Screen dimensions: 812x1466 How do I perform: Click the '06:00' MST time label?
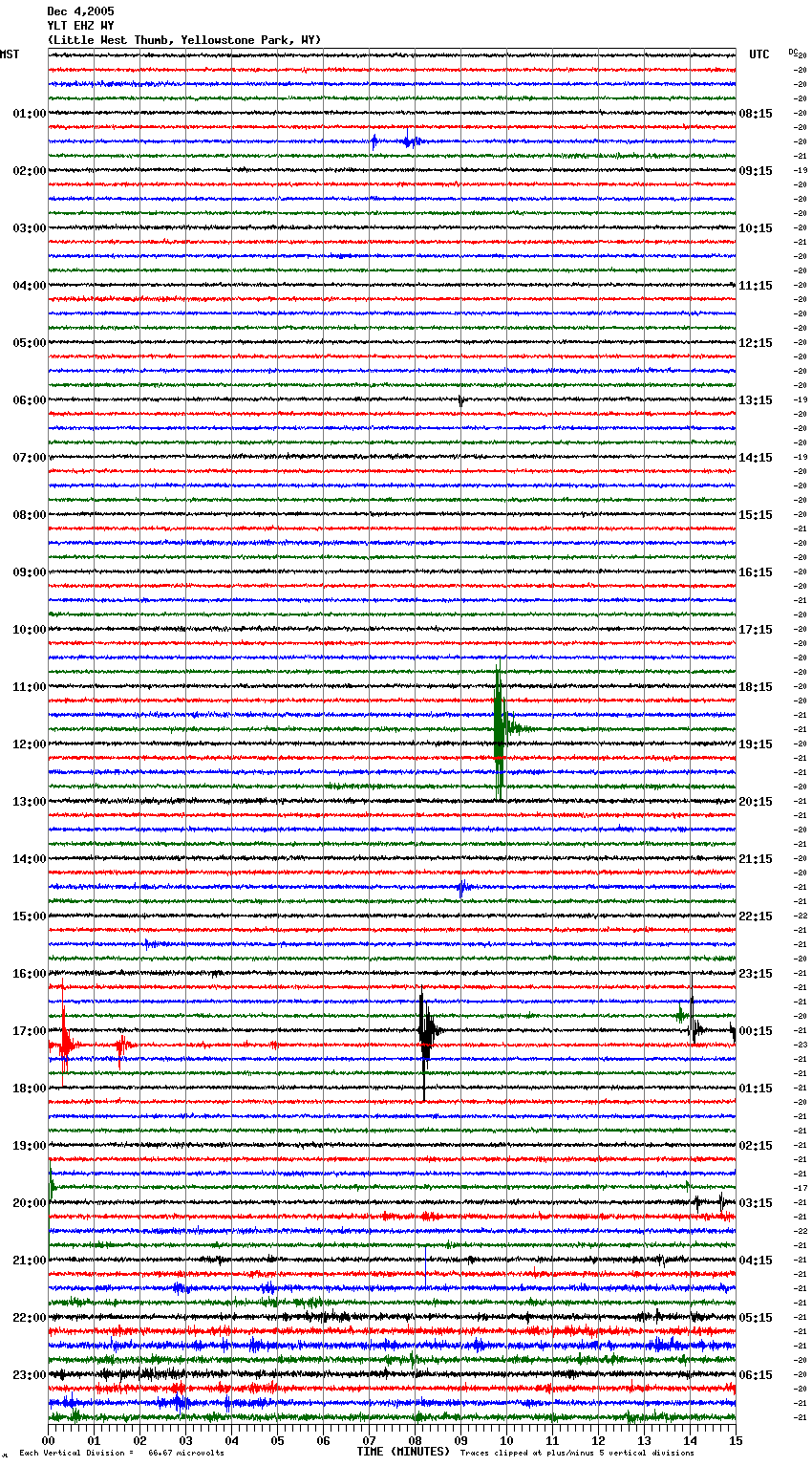[30, 400]
